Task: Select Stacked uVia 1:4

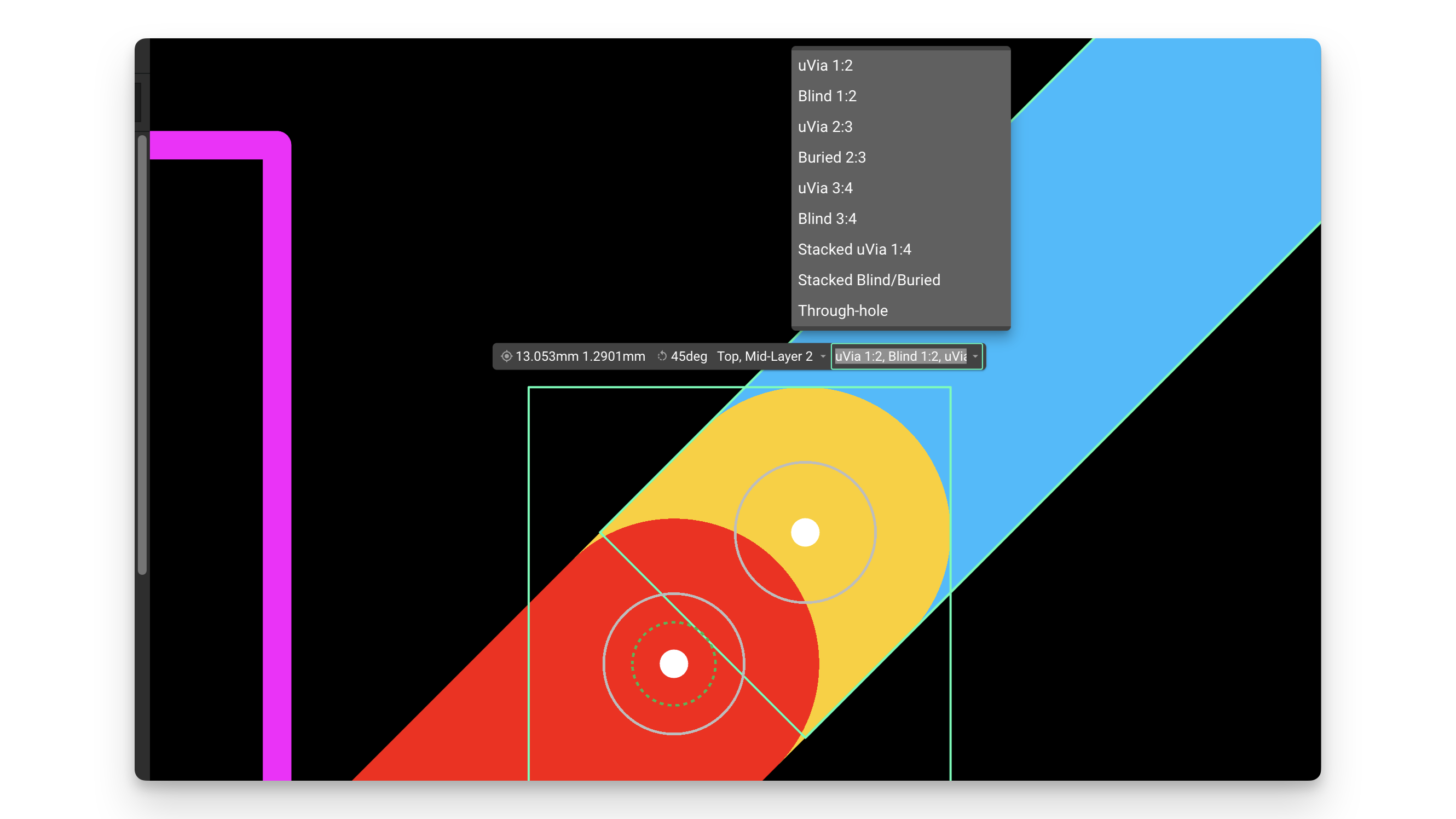Action: [900, 249]
